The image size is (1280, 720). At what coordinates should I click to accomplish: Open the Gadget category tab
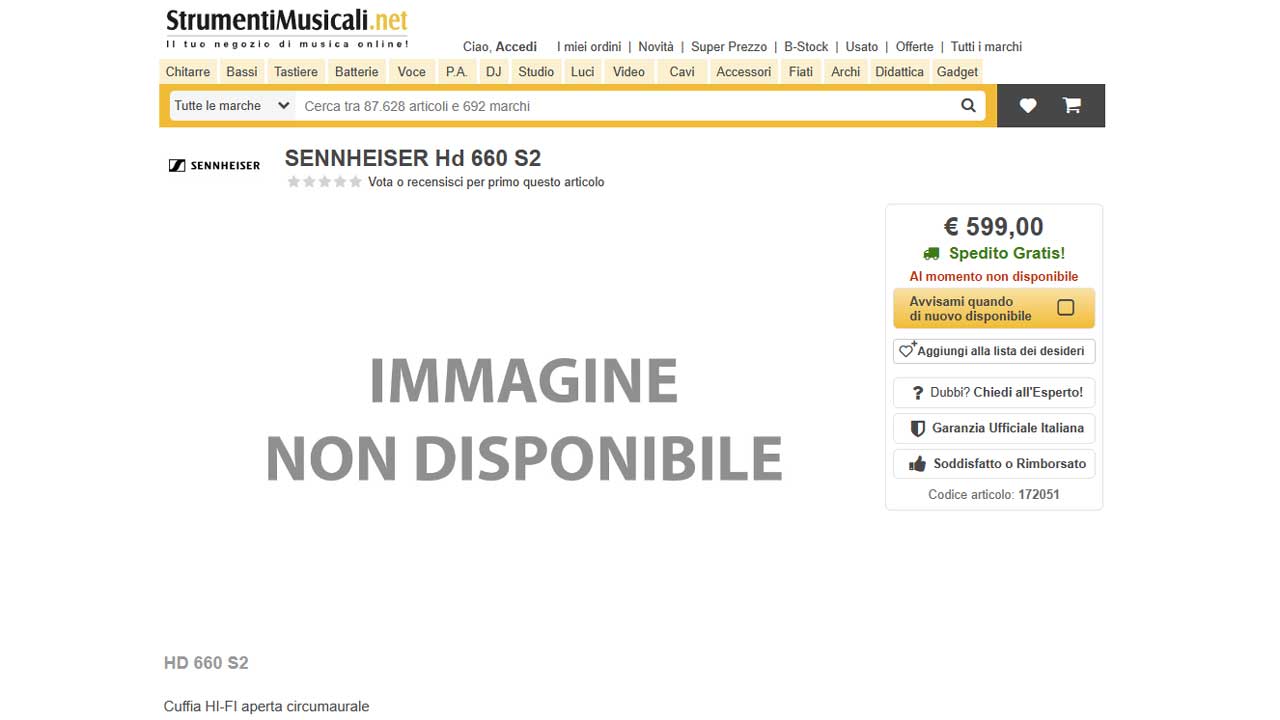pyautogui.click(x=957, y=72)
